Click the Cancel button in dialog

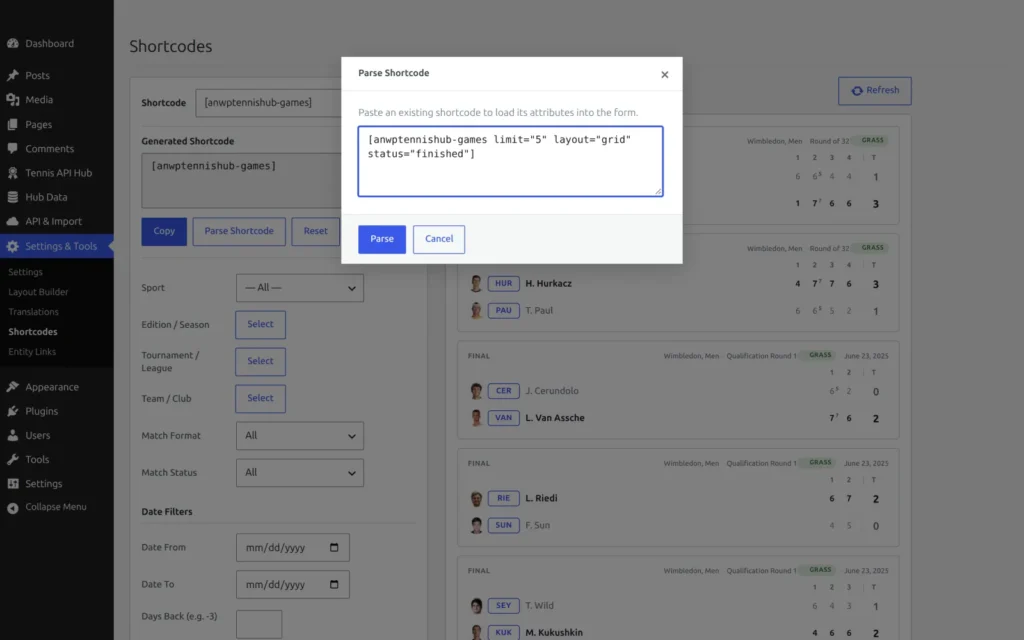coord(439,239)
